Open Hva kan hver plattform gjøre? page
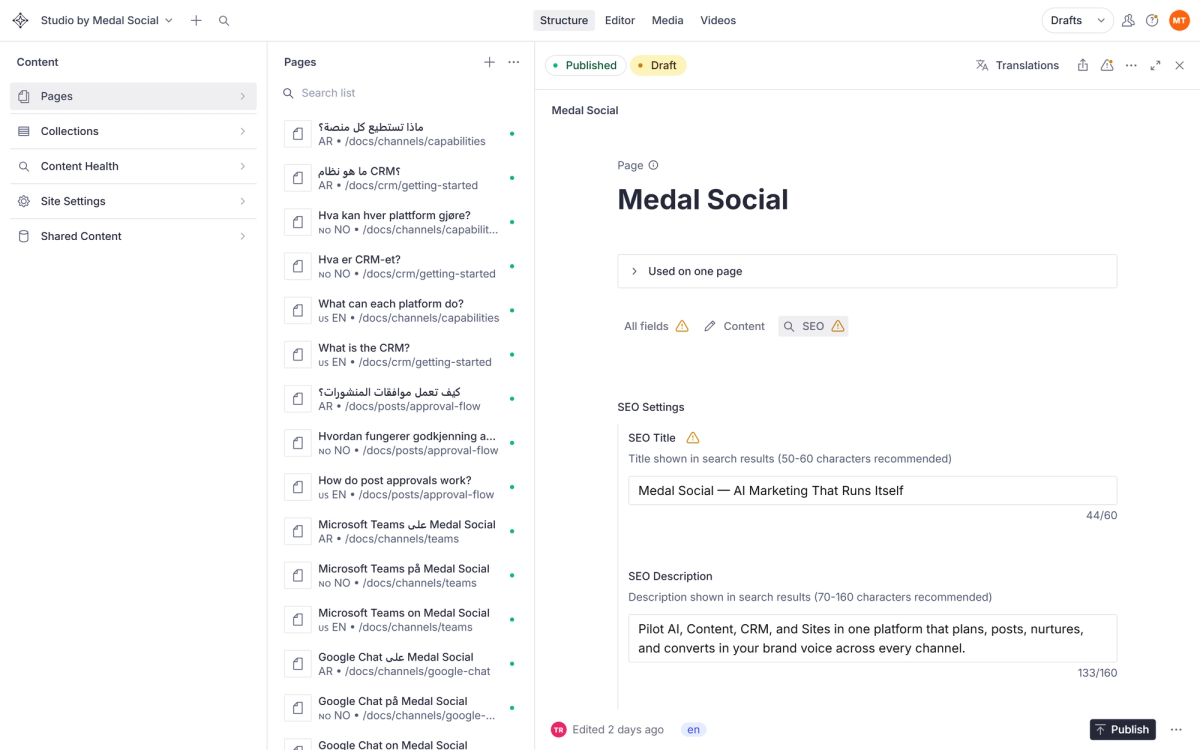 (400, 222)
